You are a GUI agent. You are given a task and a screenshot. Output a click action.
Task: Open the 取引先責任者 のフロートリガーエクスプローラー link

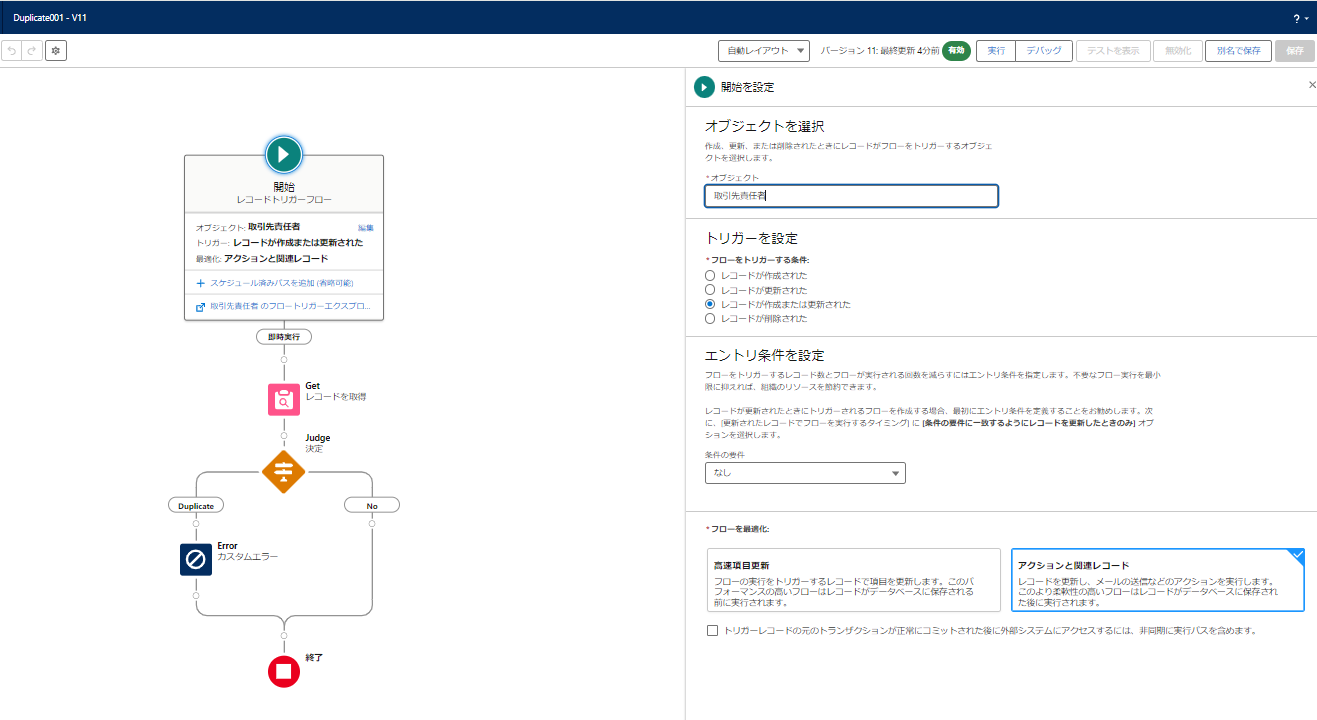click(x=290, y=306)
